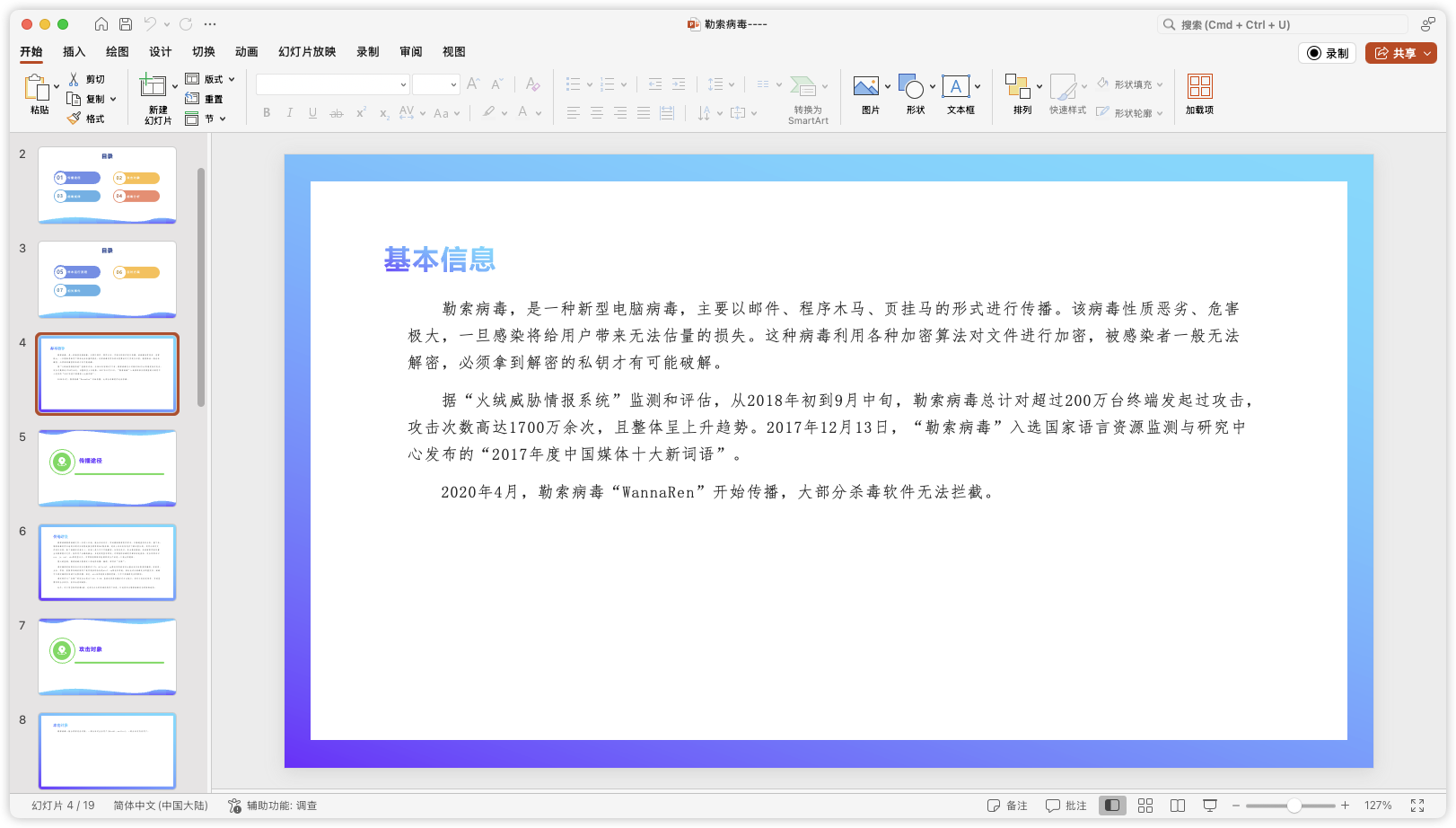Open the Shapes (形状) gallery icon
The height and width of the screenshot is (828, 1456).
point(910,87)
